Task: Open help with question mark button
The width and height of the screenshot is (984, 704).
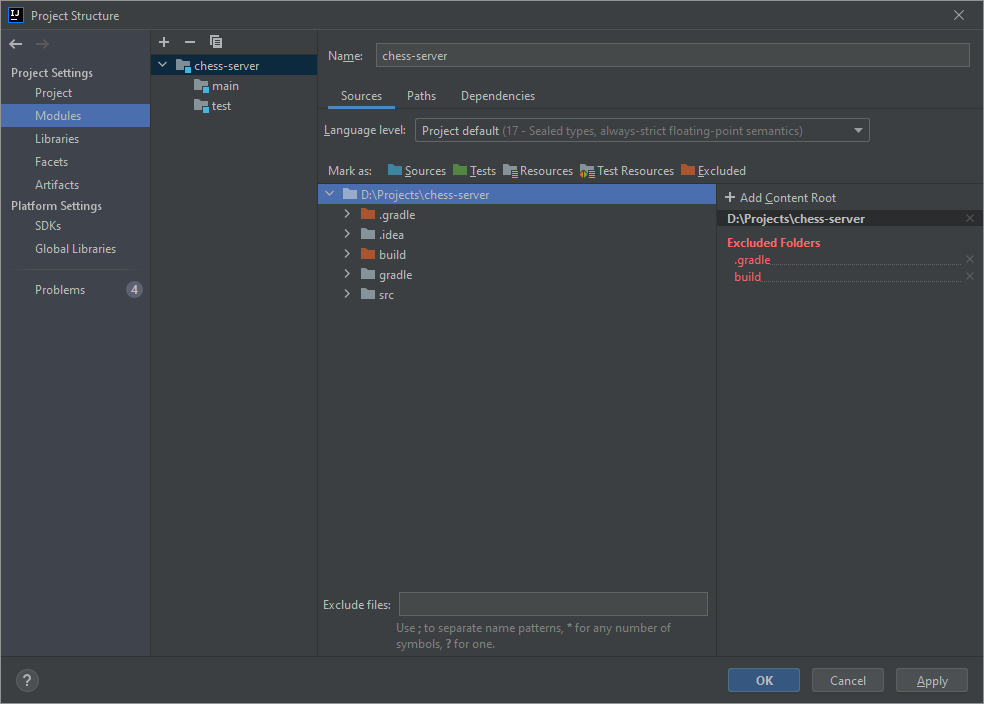Action: 27,681
